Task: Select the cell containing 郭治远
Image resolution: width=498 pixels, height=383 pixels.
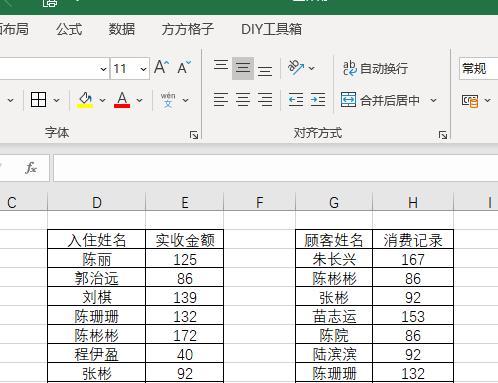Action: pyautogui.click(x=97, y=277)
